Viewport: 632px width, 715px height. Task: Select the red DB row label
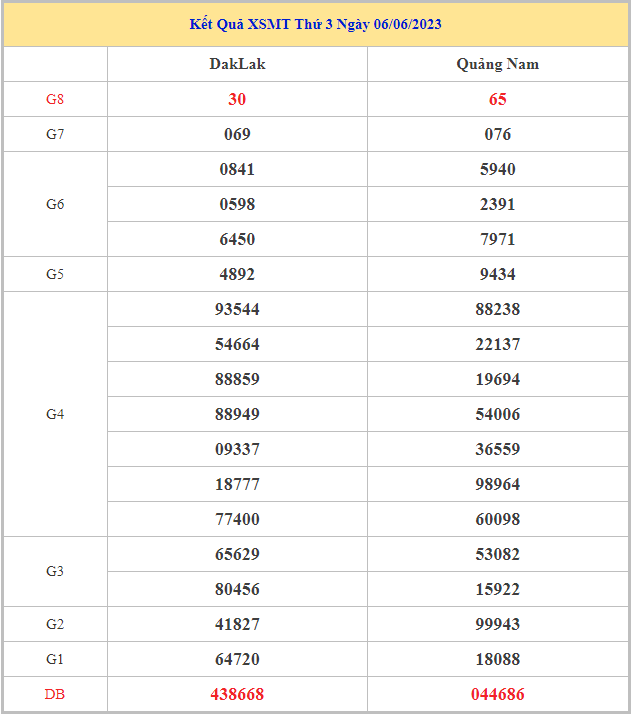[x=55, y=694]
